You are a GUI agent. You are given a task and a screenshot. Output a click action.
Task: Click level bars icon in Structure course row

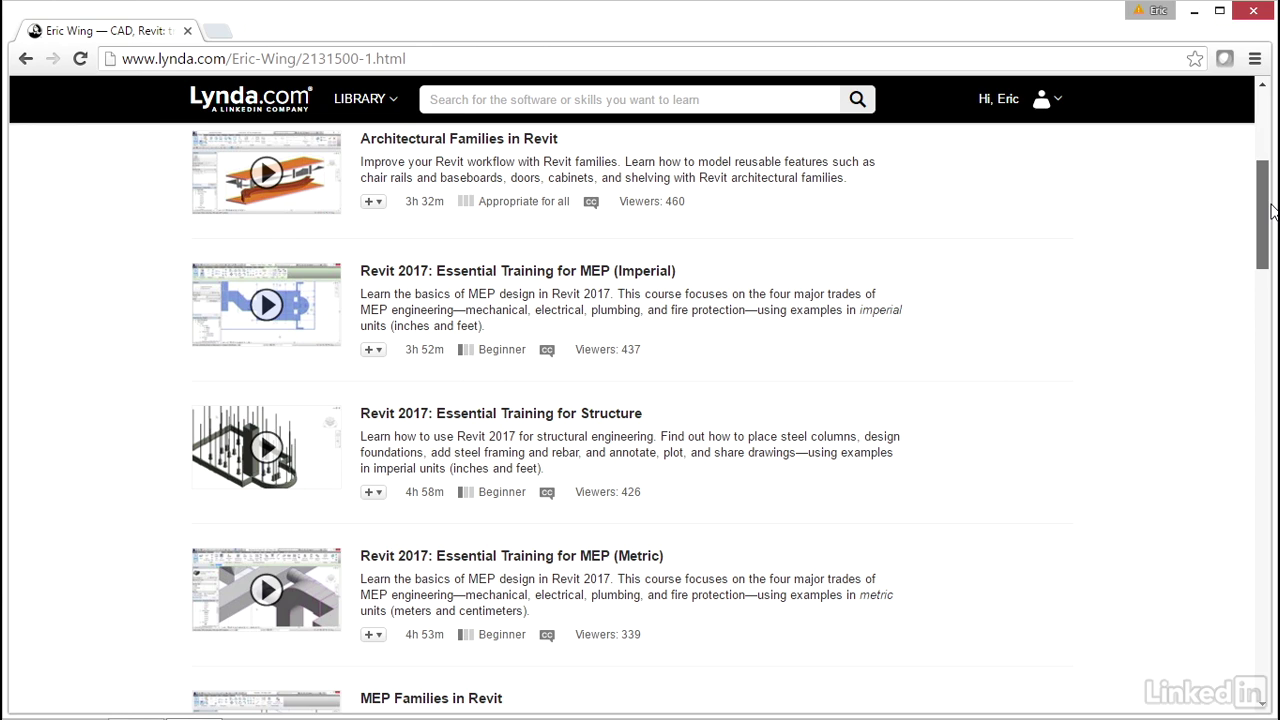coord(465,492)
